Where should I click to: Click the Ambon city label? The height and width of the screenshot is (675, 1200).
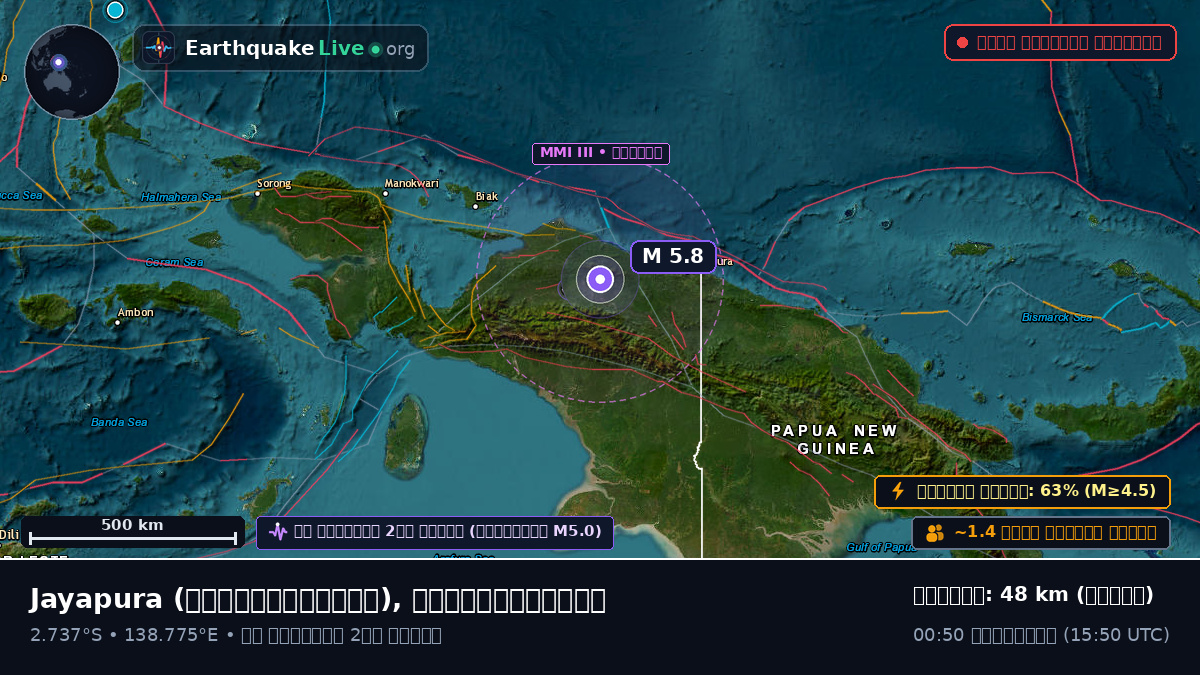click(136, 313)
